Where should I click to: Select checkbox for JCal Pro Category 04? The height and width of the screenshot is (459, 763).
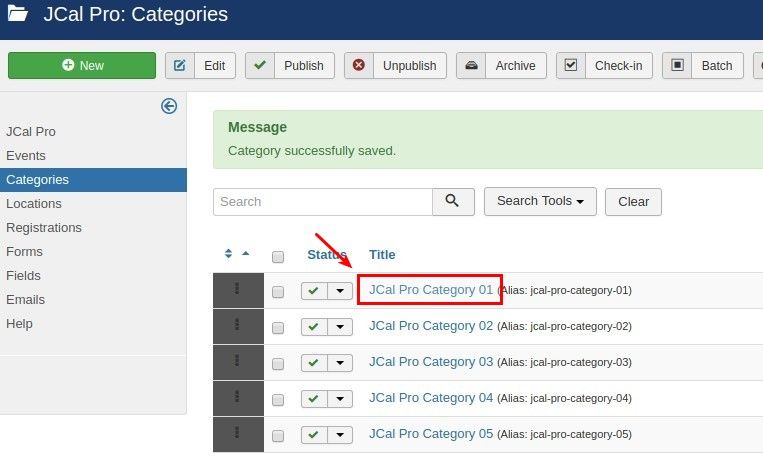pyautogui.click(x=278, y=400)
